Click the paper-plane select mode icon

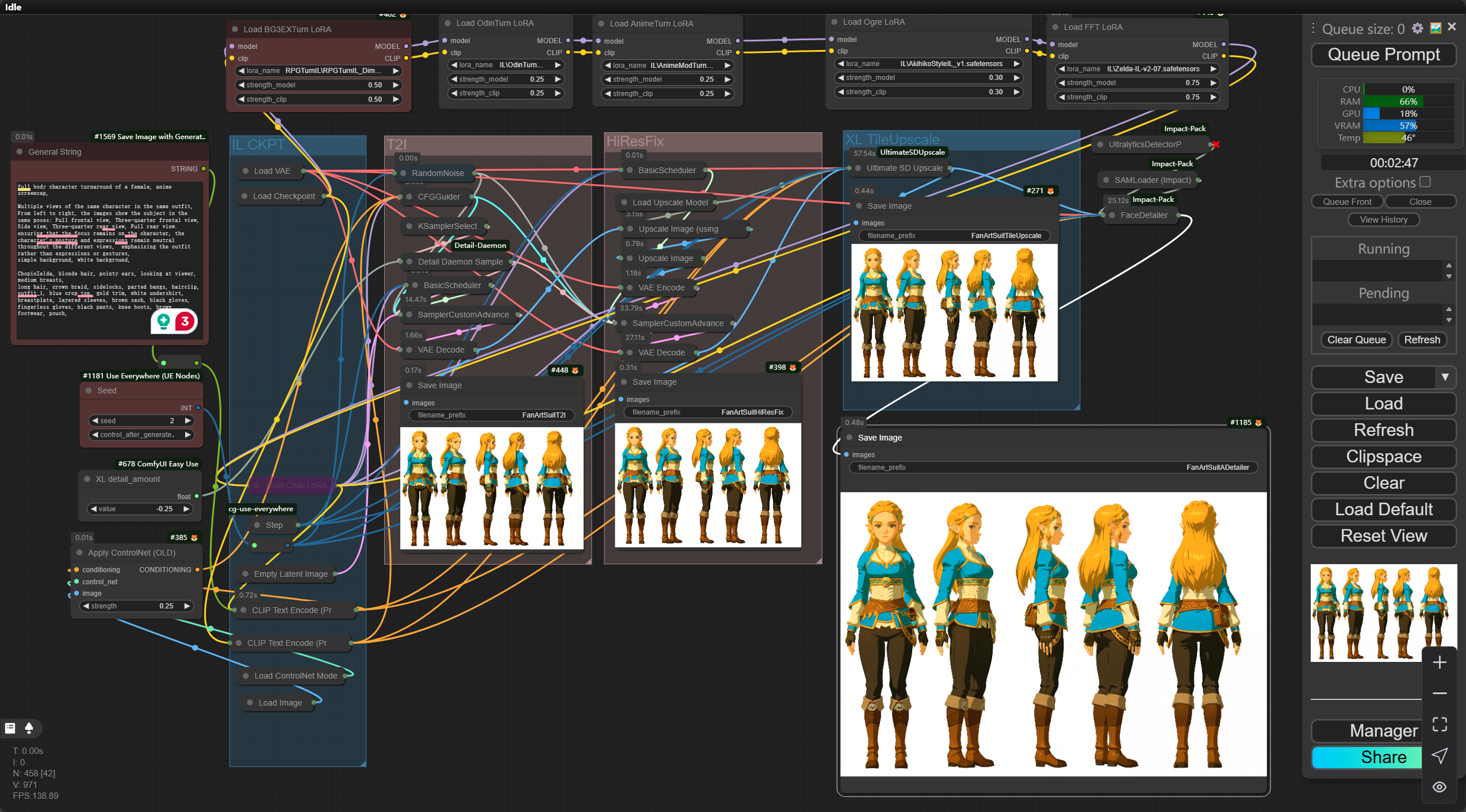[1440, 756]
